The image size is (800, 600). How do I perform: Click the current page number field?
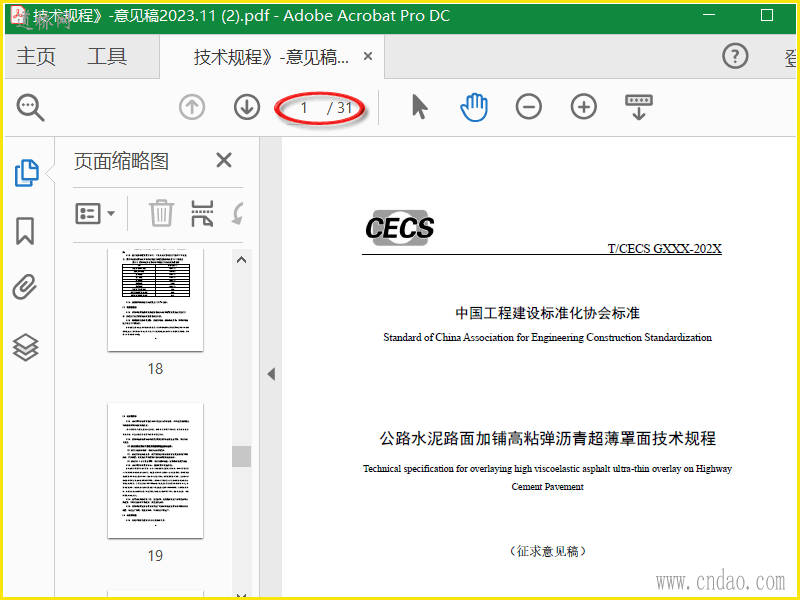(304, 108)
